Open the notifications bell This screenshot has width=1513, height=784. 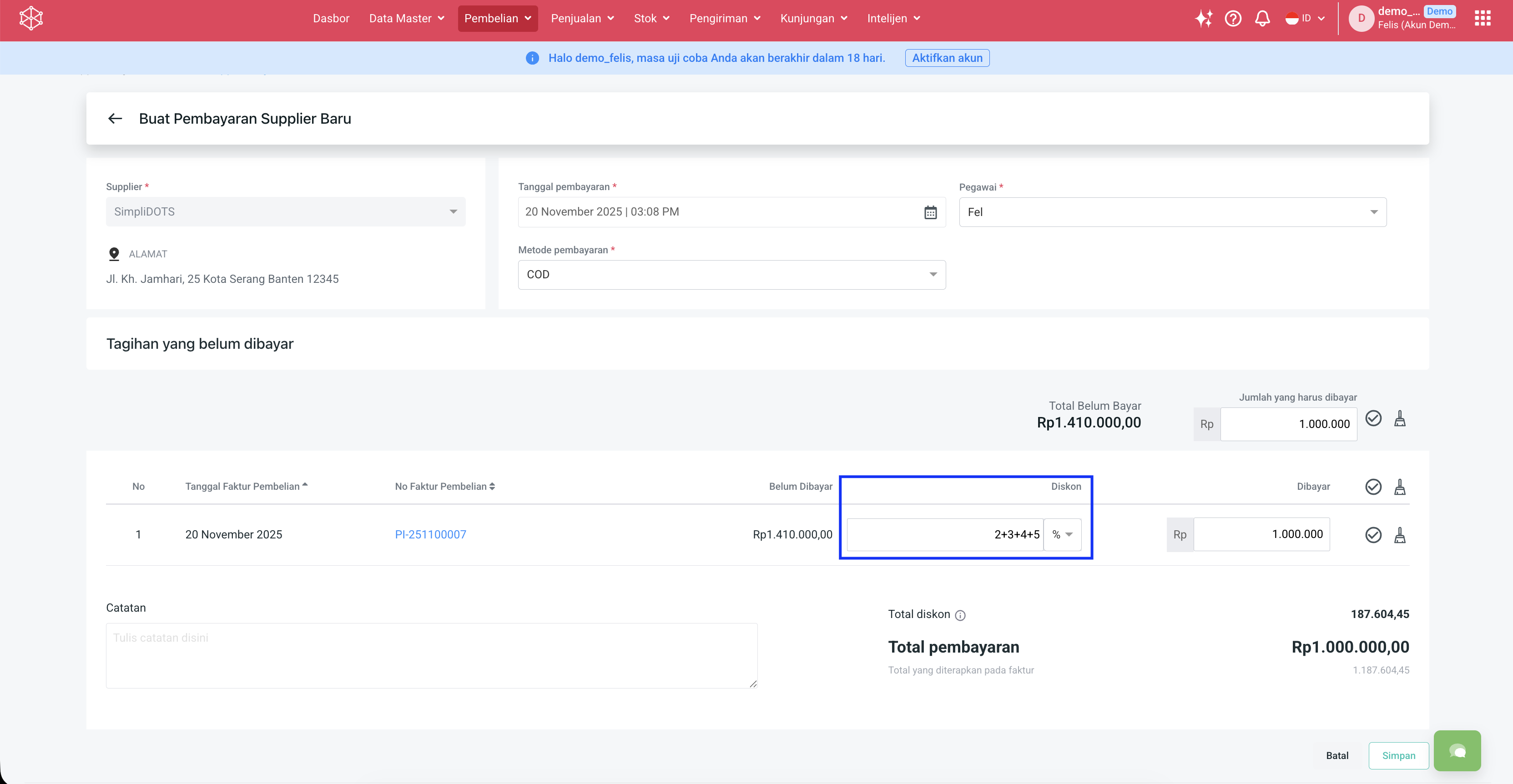[x=1262, y=18]
